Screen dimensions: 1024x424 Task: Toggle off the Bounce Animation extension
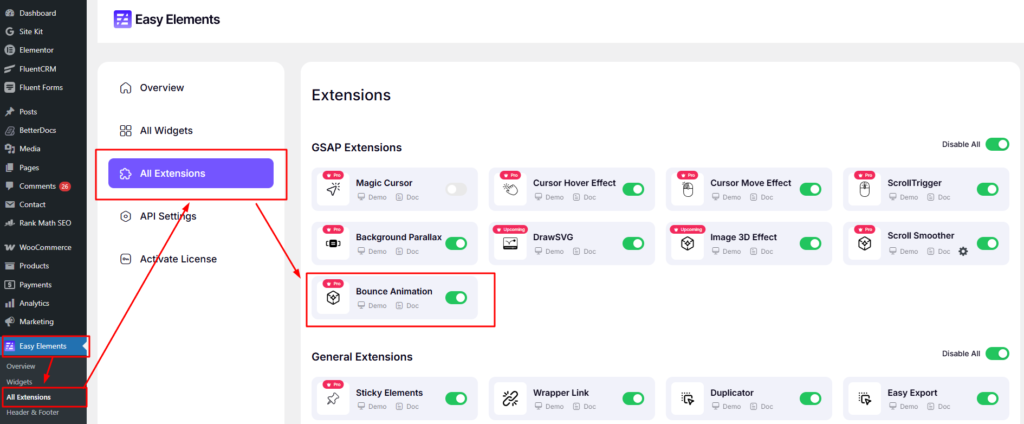(x=456, y=298)
